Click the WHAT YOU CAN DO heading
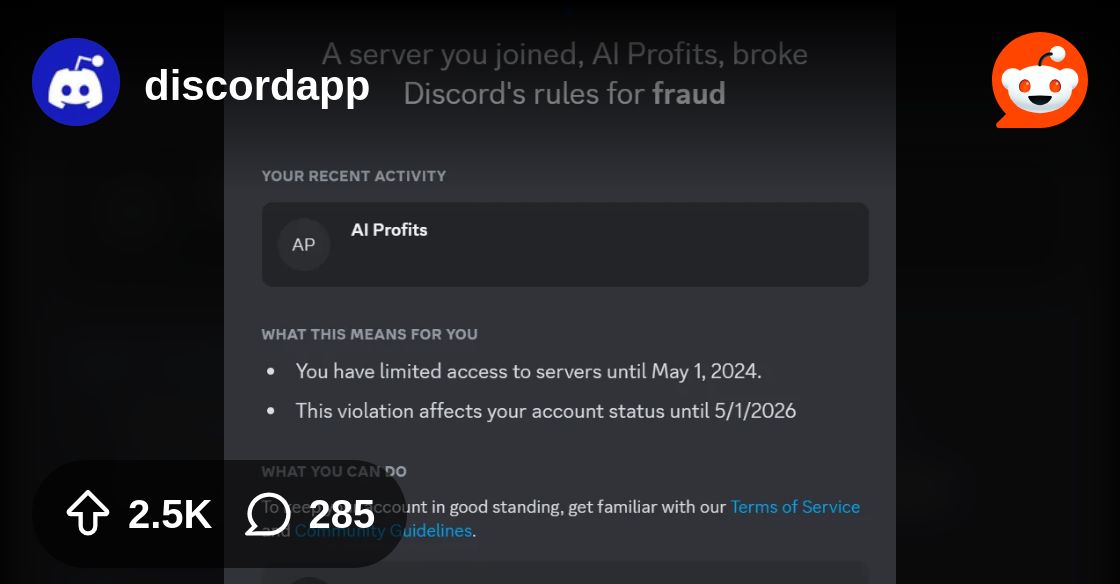Viewport: 1120px width, 584px height. 334,471
